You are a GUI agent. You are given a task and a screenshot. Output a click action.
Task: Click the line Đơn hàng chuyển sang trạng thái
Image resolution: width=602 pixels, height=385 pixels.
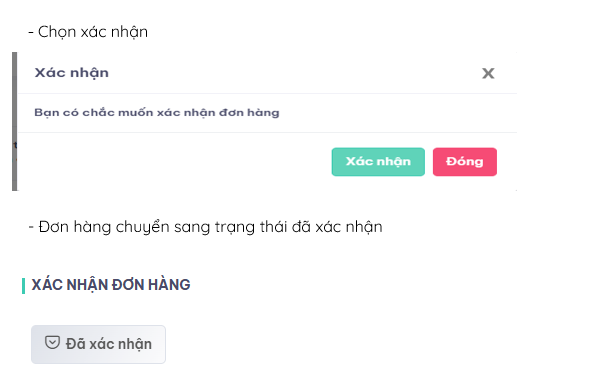pyautogui.click(x=205, y=227)
